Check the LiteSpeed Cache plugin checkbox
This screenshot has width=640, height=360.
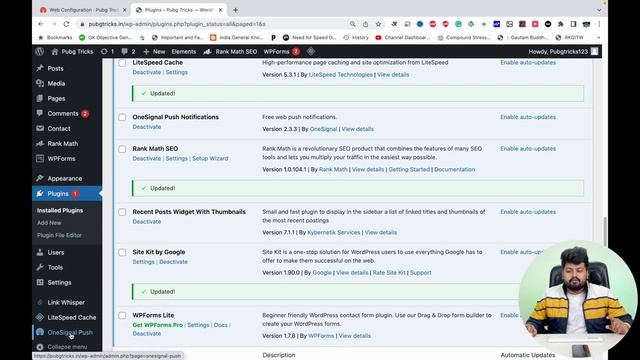[x=122, y=63]
